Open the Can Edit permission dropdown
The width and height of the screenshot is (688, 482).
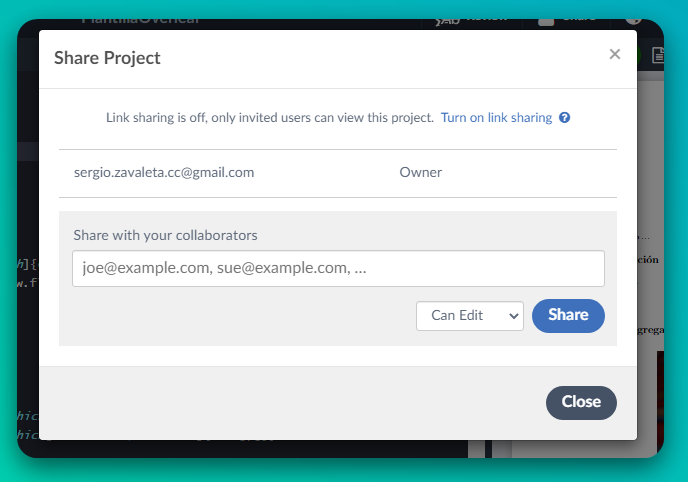(469, 316)
